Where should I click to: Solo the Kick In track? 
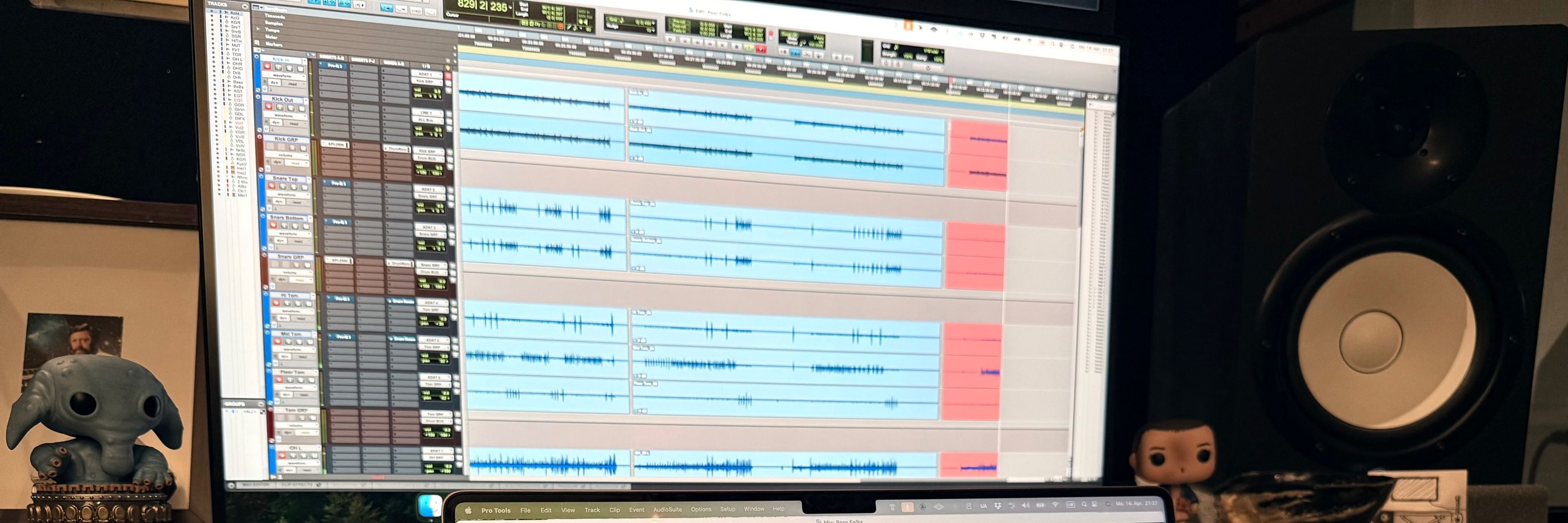(291, 68)
